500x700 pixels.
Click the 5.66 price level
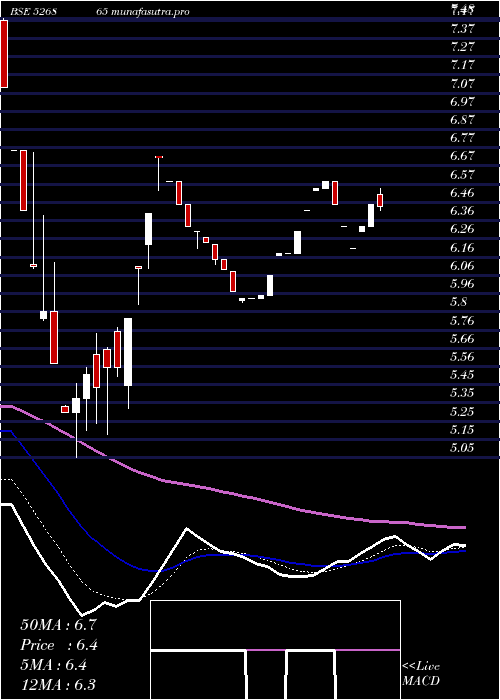point(462,339)
